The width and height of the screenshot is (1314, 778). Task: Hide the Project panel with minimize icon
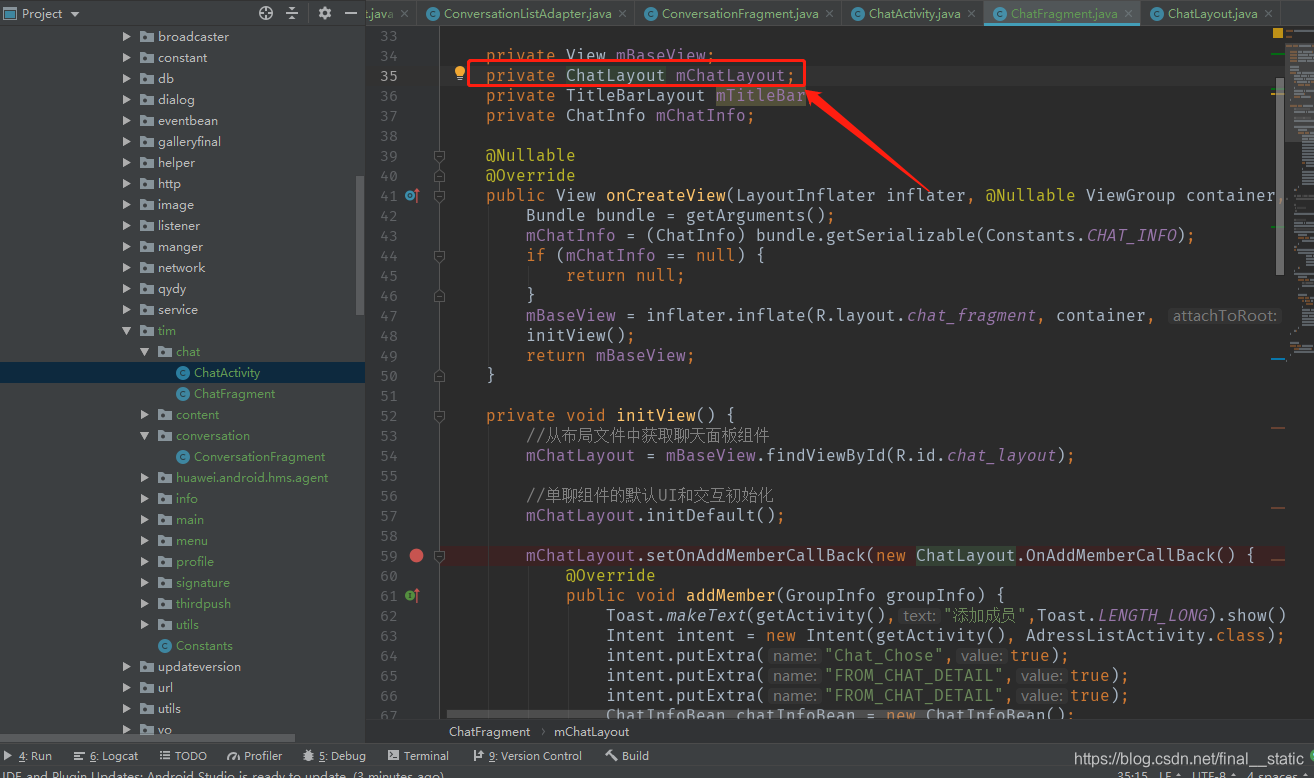[350, 13]
